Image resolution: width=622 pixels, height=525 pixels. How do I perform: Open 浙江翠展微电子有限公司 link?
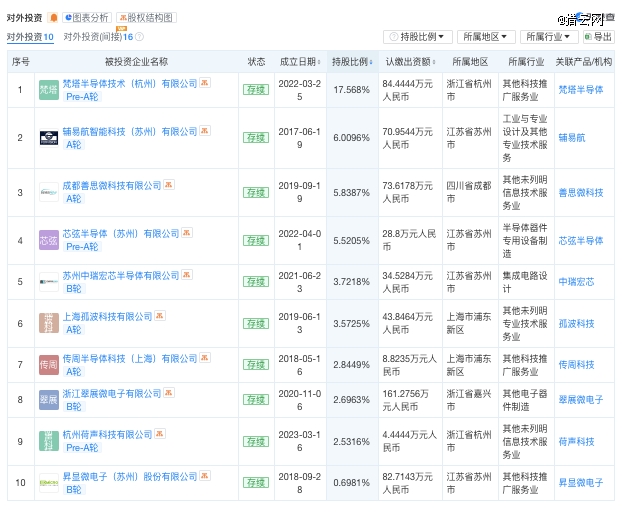[112, 394]
